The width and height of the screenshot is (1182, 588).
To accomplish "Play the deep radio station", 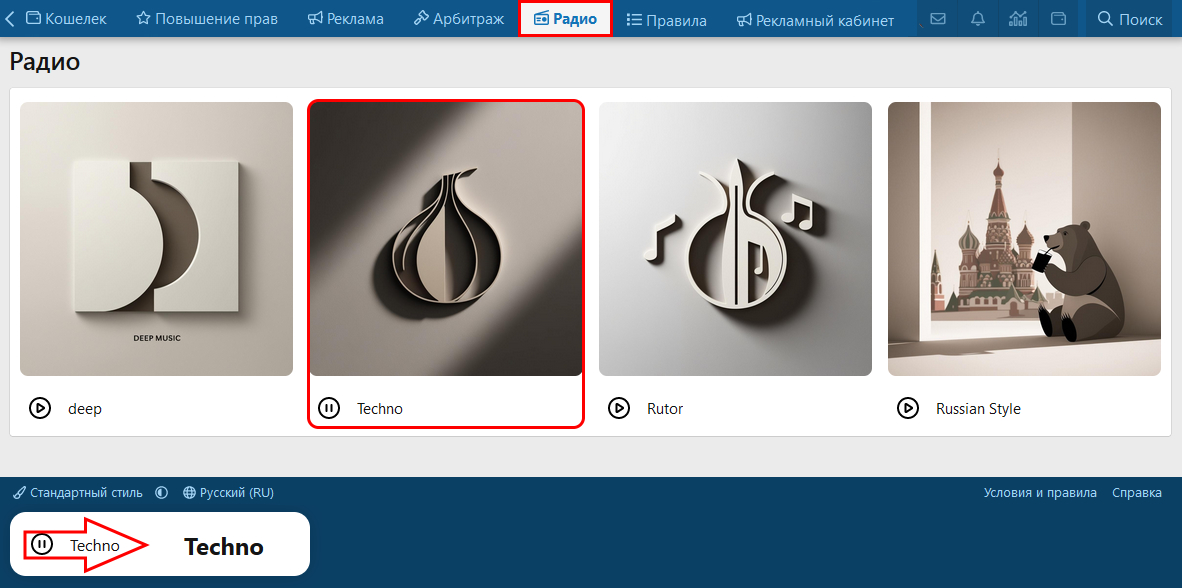I will [40, 409].
